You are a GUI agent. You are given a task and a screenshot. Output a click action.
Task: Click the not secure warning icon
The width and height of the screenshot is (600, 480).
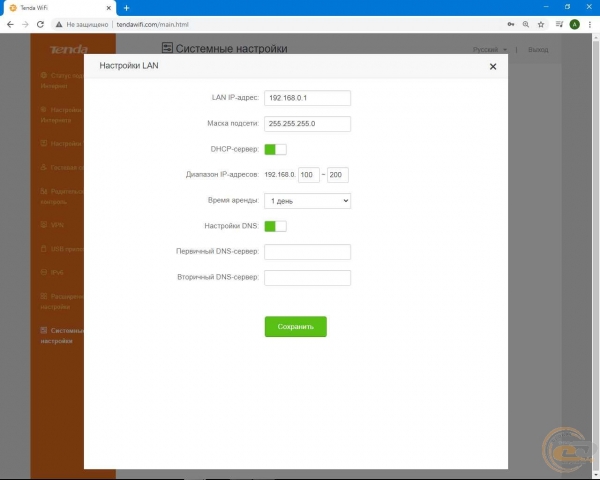(x=59, y=24)
